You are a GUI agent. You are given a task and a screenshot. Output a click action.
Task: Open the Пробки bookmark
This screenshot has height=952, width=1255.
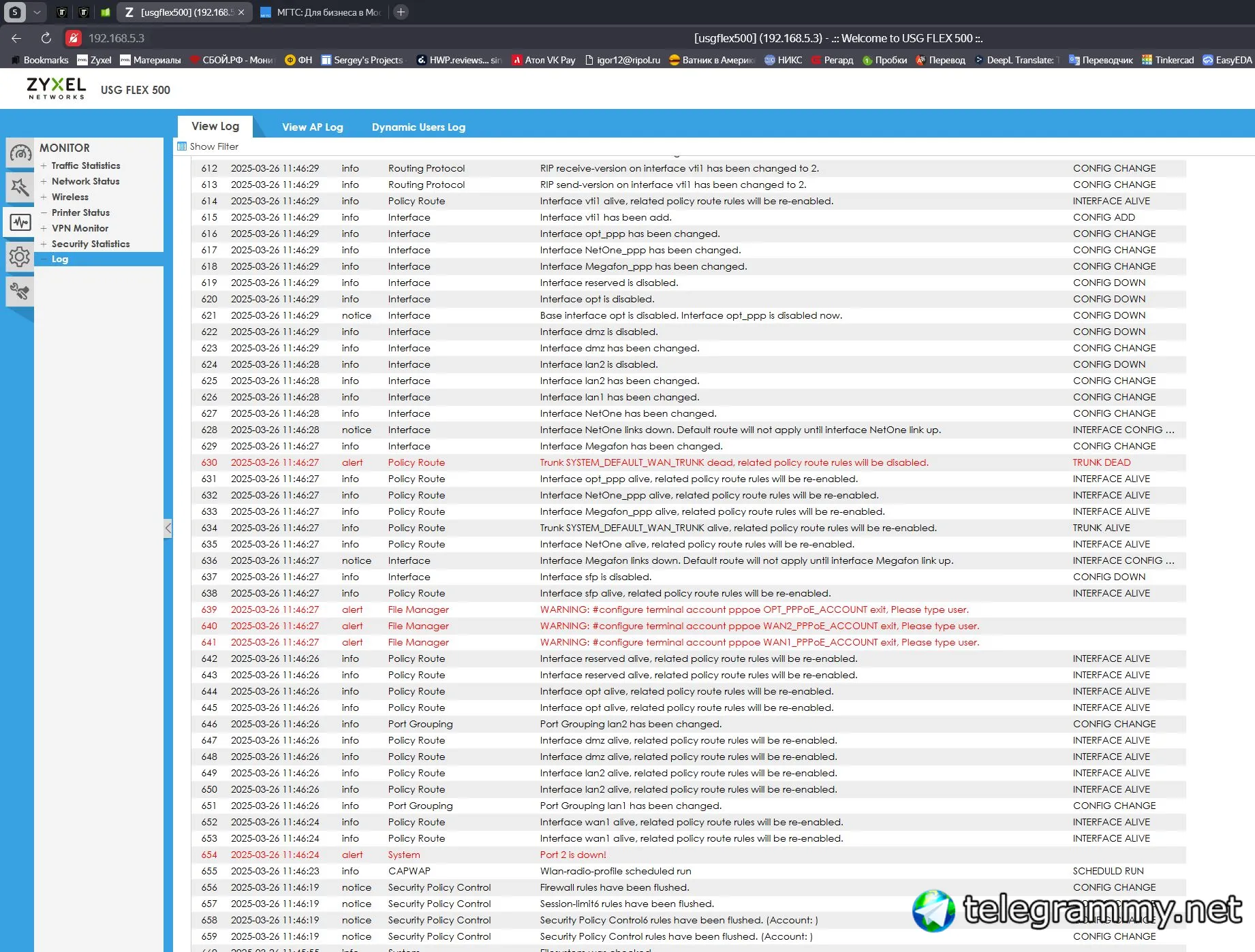coord(885,60)
